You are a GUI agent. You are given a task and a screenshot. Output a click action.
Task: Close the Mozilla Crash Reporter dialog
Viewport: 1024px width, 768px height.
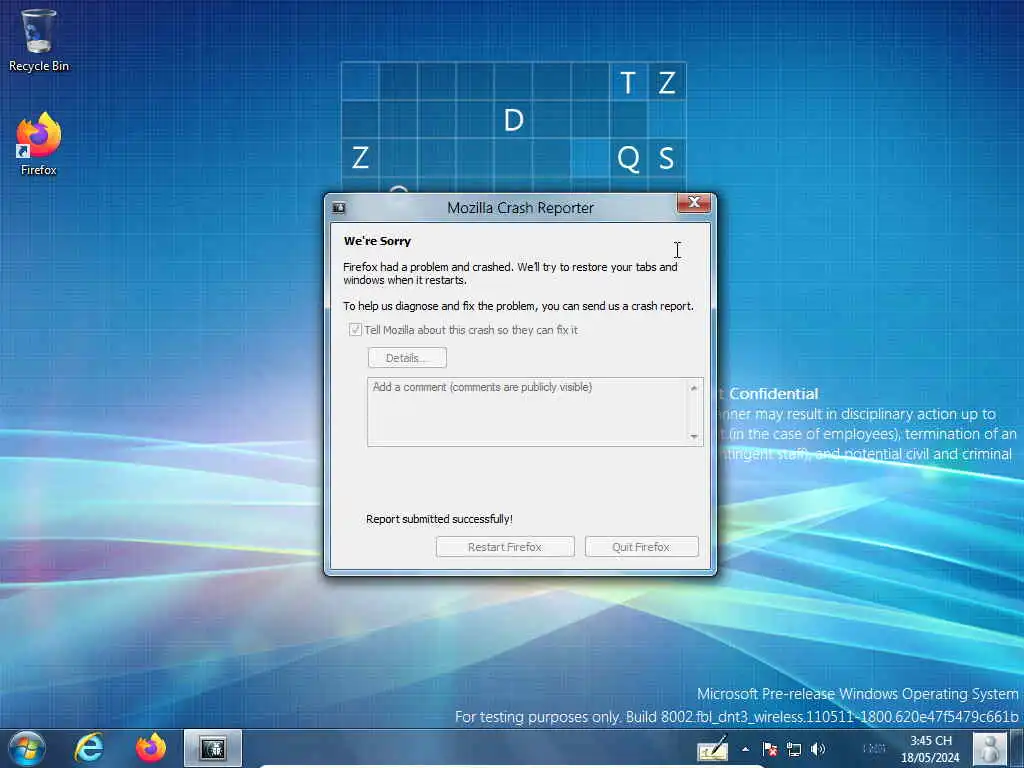[694, 202]
